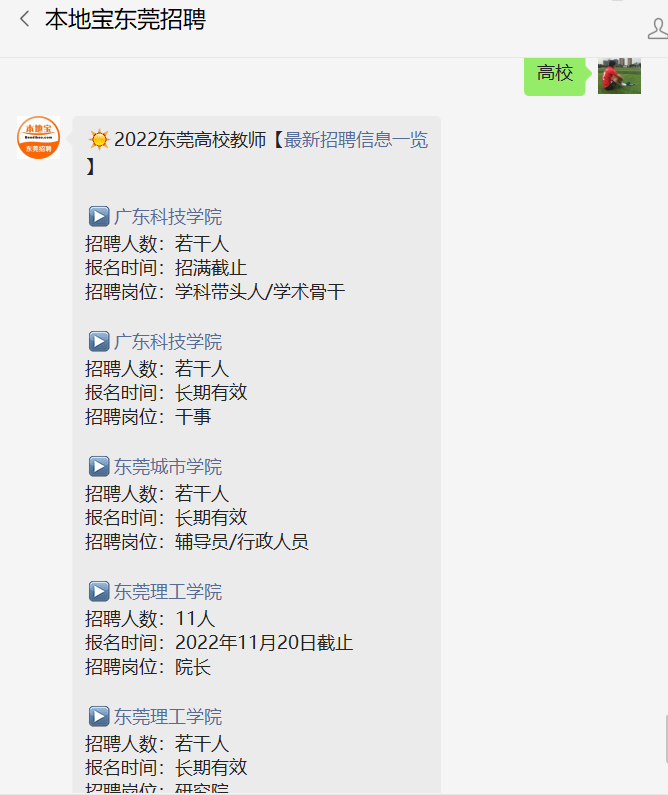Click play icon beside first 广东科技学院
Viewport: 668px width, 795px height.
(x=99, y=216)
